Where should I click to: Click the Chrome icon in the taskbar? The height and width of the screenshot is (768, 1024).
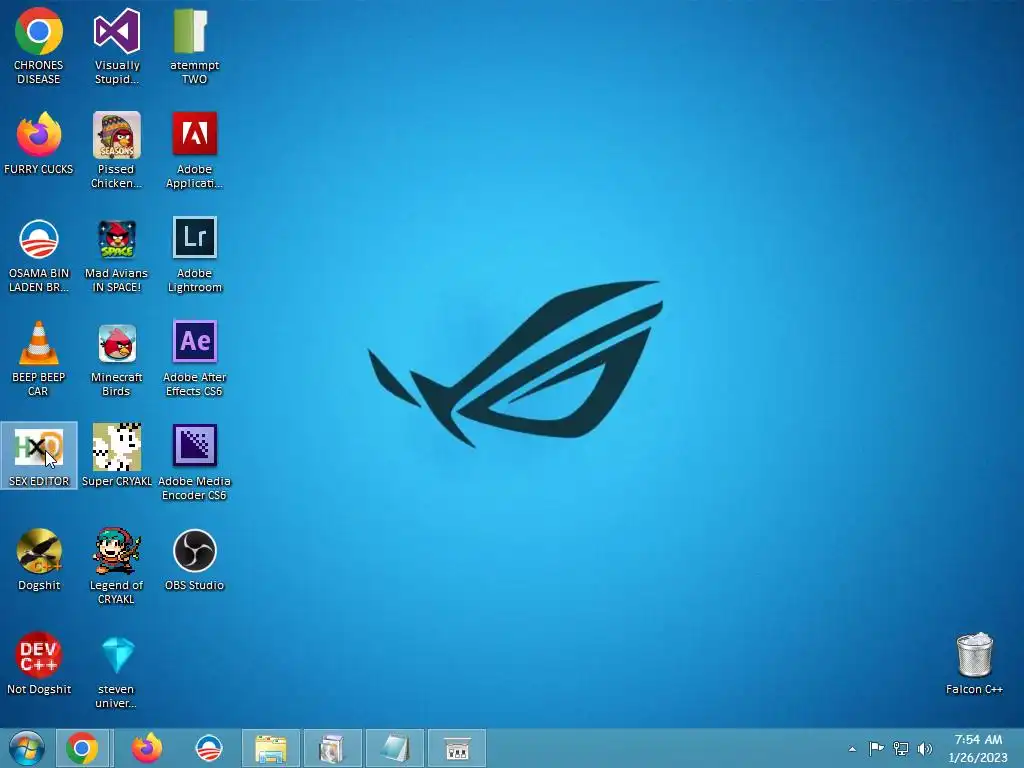pos(82,748)
